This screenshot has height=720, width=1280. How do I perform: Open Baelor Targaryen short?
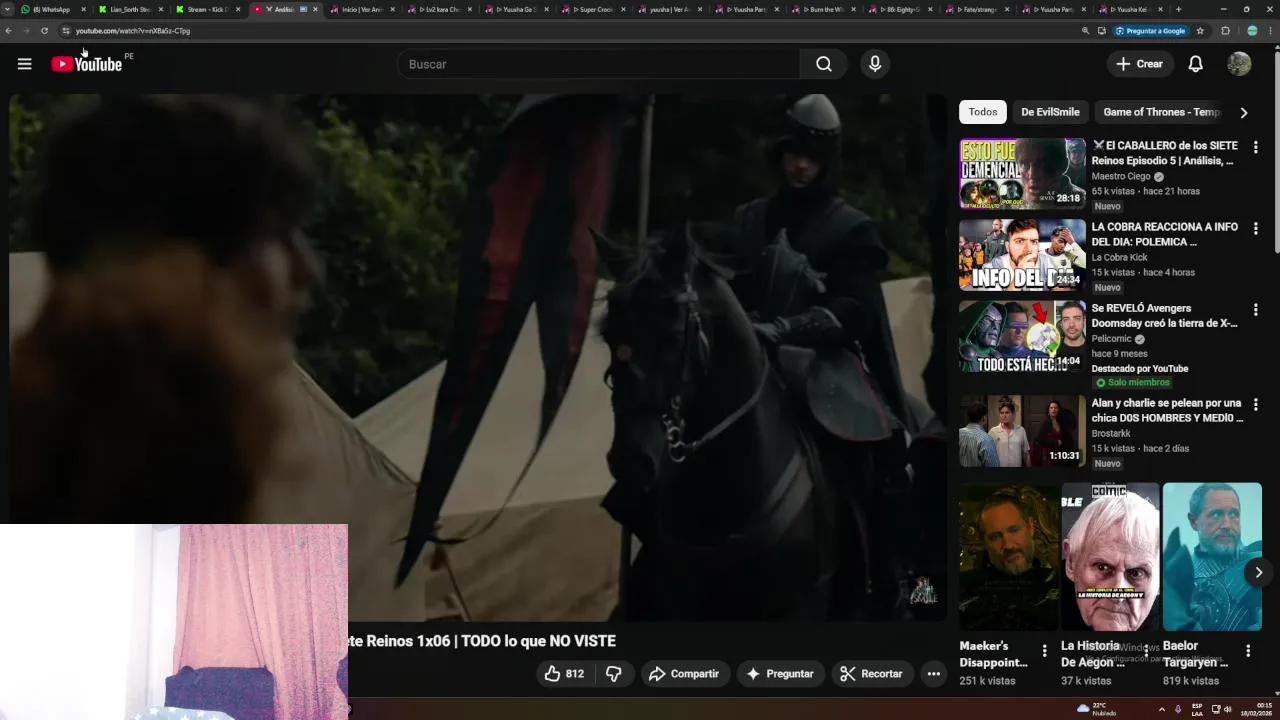(x=1212, y=557)
